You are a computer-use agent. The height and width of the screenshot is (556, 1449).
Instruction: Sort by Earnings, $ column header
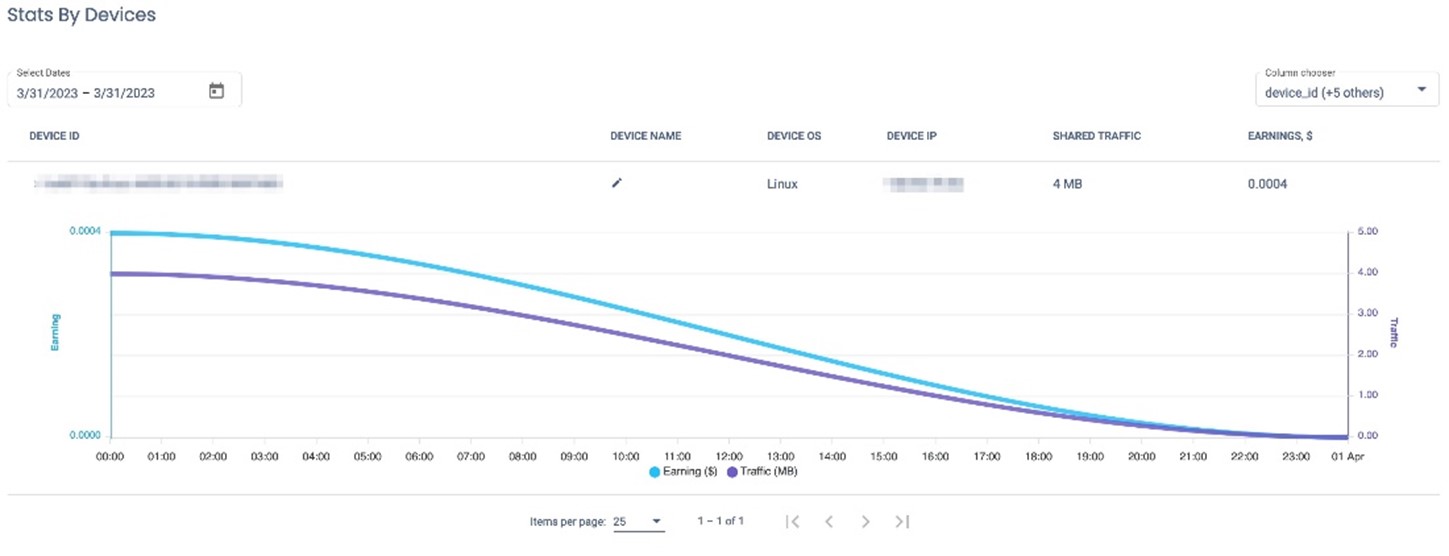click(1280, 136)
